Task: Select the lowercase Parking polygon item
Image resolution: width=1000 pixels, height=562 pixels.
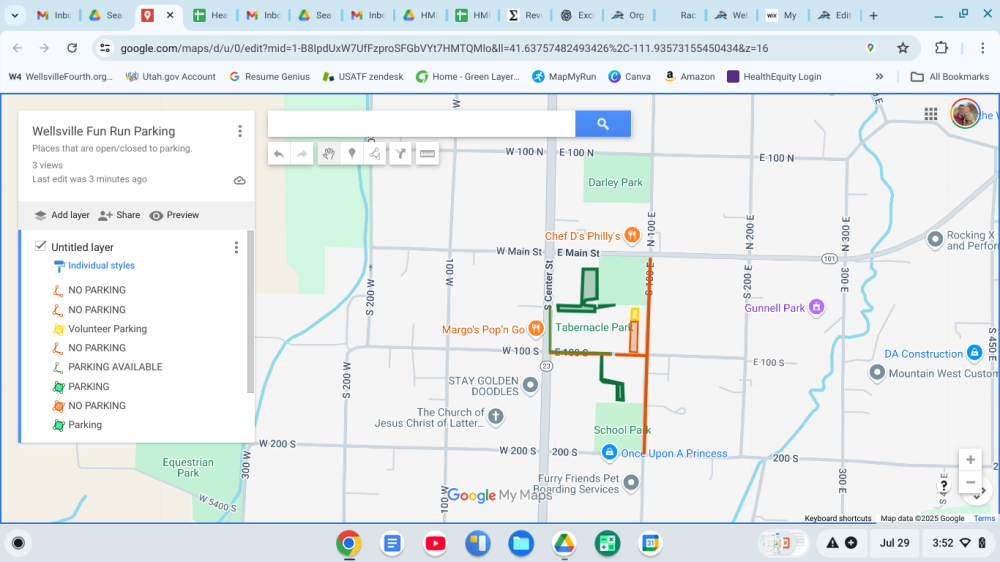Action: point(85,425)
